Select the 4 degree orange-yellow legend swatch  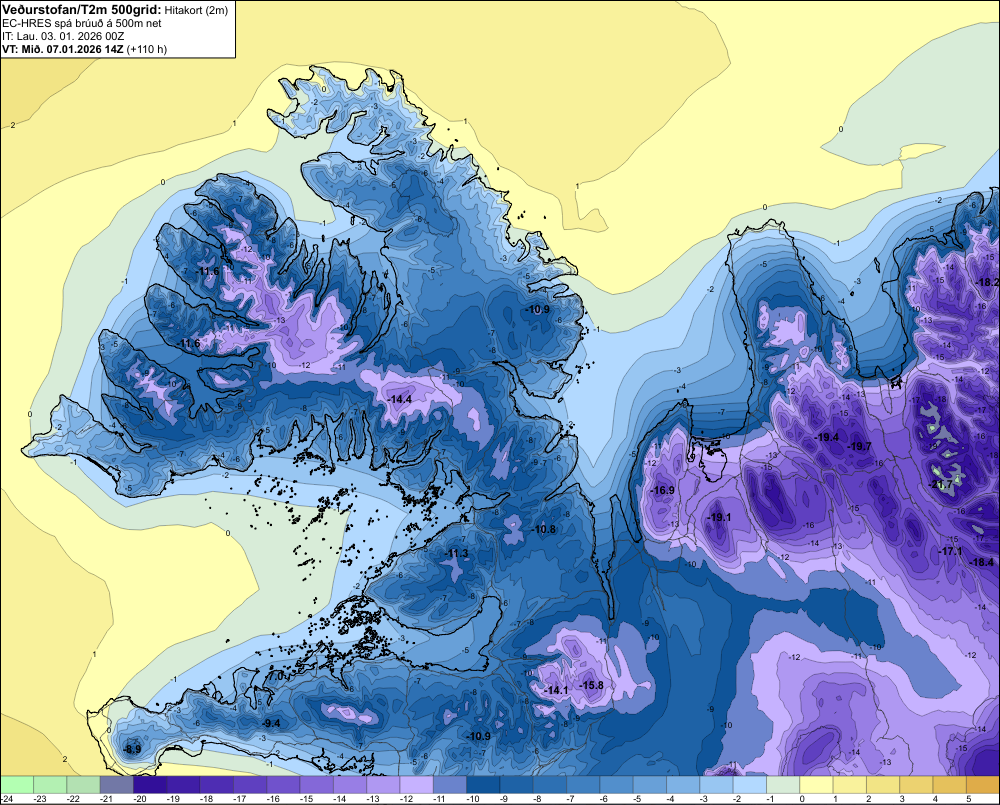[950, 784]
